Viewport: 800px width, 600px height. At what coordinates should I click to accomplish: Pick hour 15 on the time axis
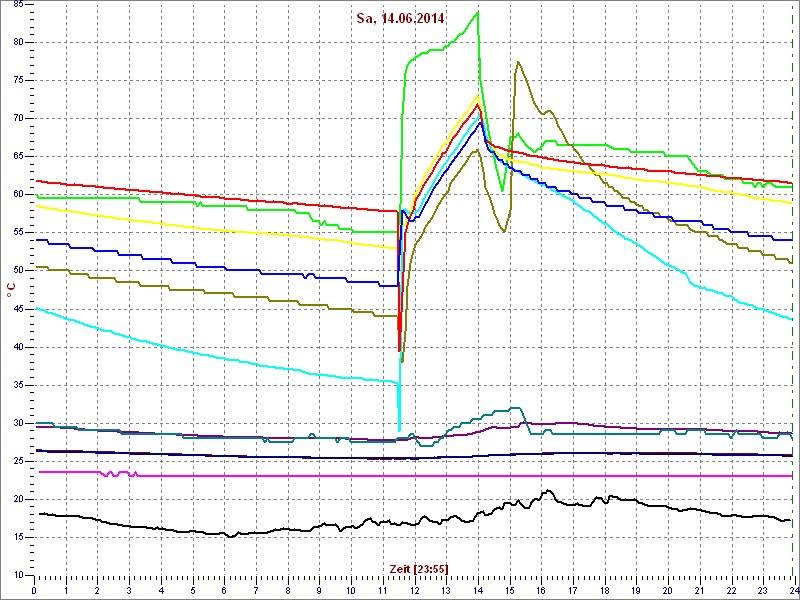(510, 591)
